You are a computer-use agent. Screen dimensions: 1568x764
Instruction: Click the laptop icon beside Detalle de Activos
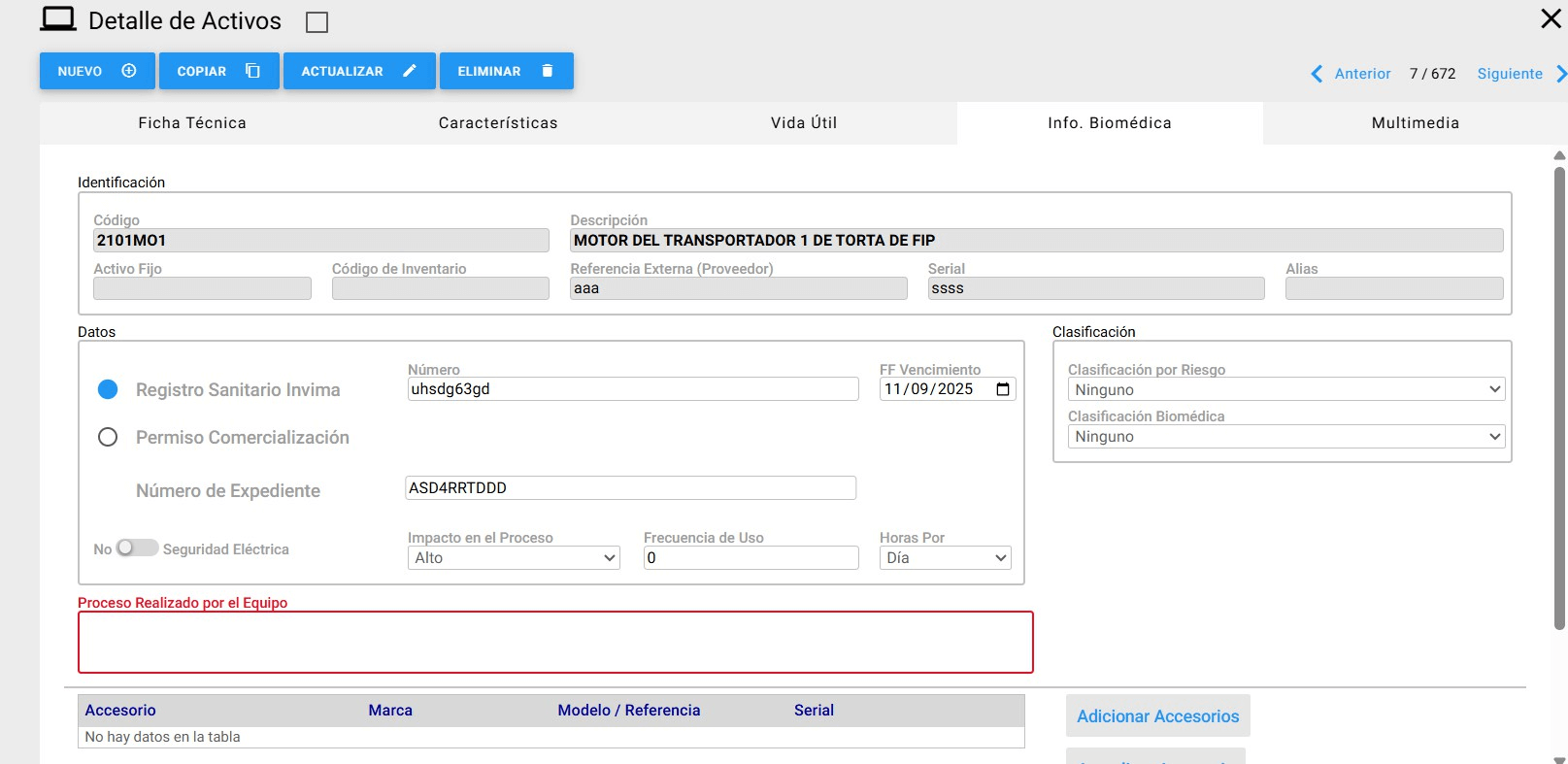(x=58, y=19)
